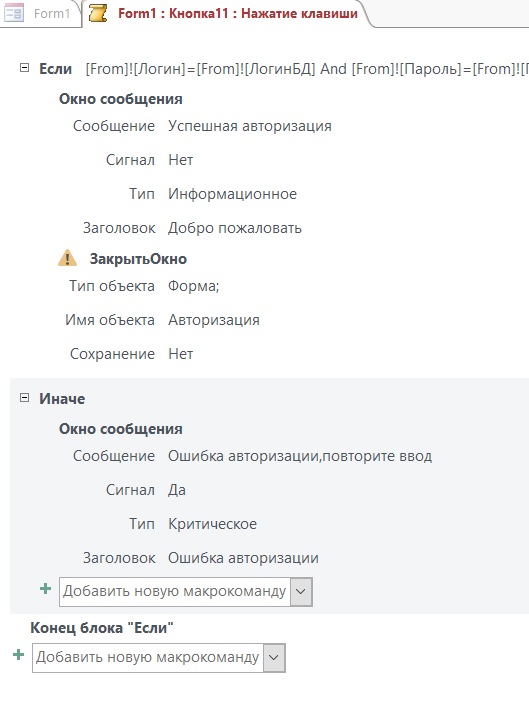
Task: Collapse the Если block
Action: point(25,68)
